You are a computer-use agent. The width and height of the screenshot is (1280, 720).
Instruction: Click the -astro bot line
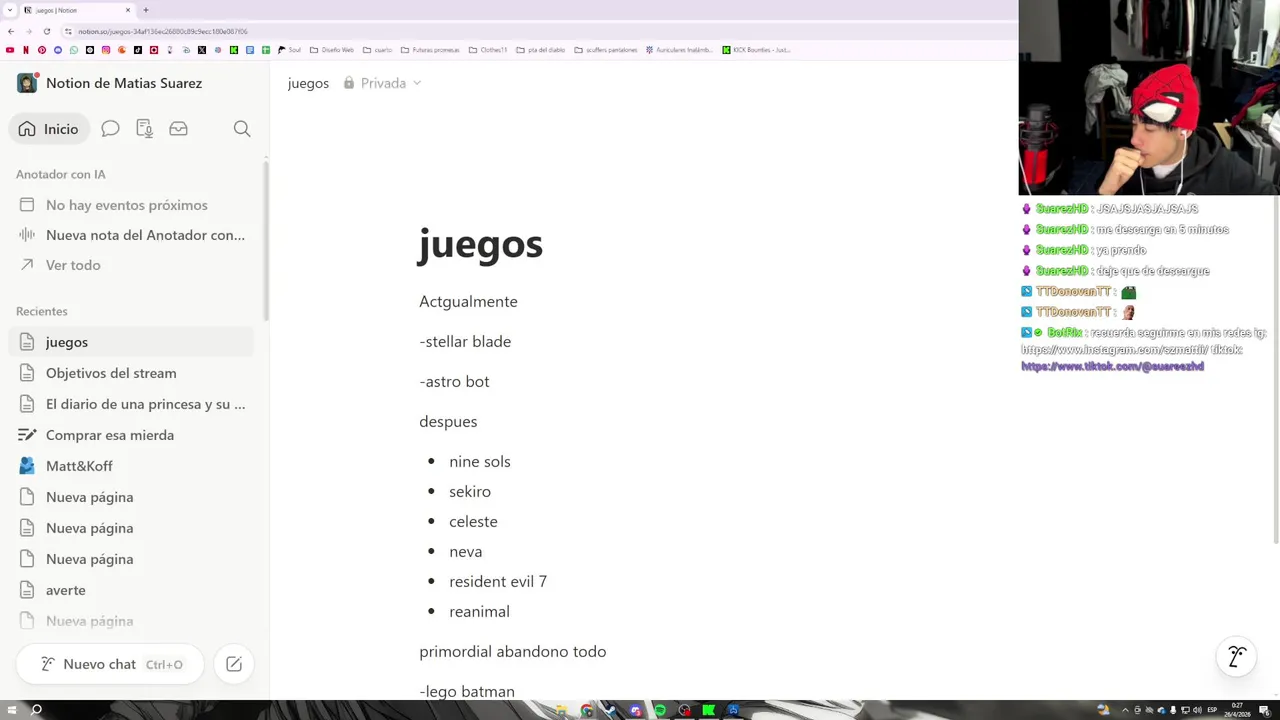pyautogui.click(x=454, y=381)
